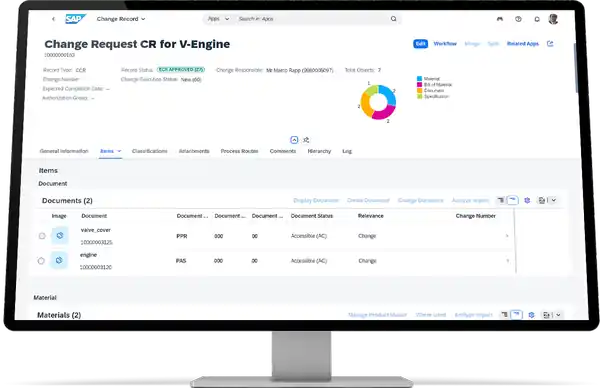
Task: Click the Relevance column header
Action: (x=370, y=216)
